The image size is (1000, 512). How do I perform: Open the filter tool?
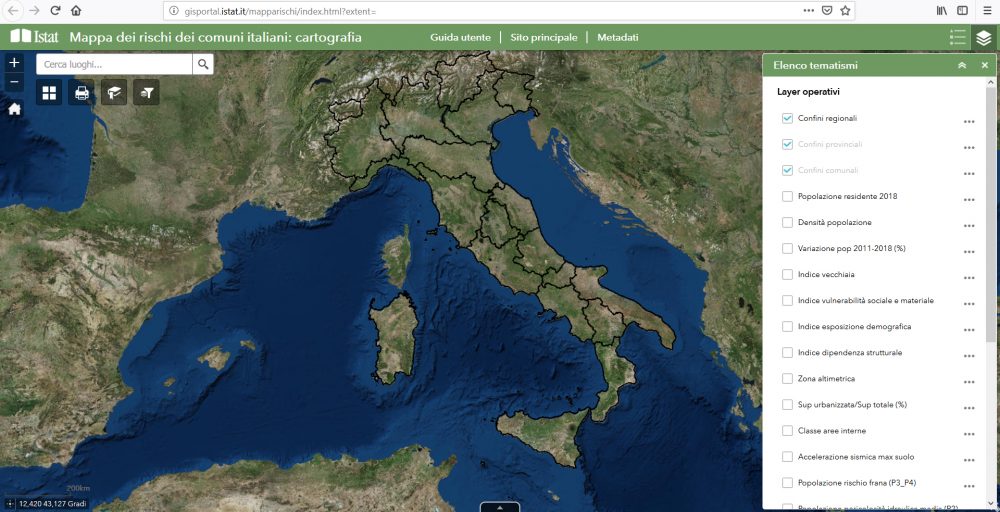(147, 93)
